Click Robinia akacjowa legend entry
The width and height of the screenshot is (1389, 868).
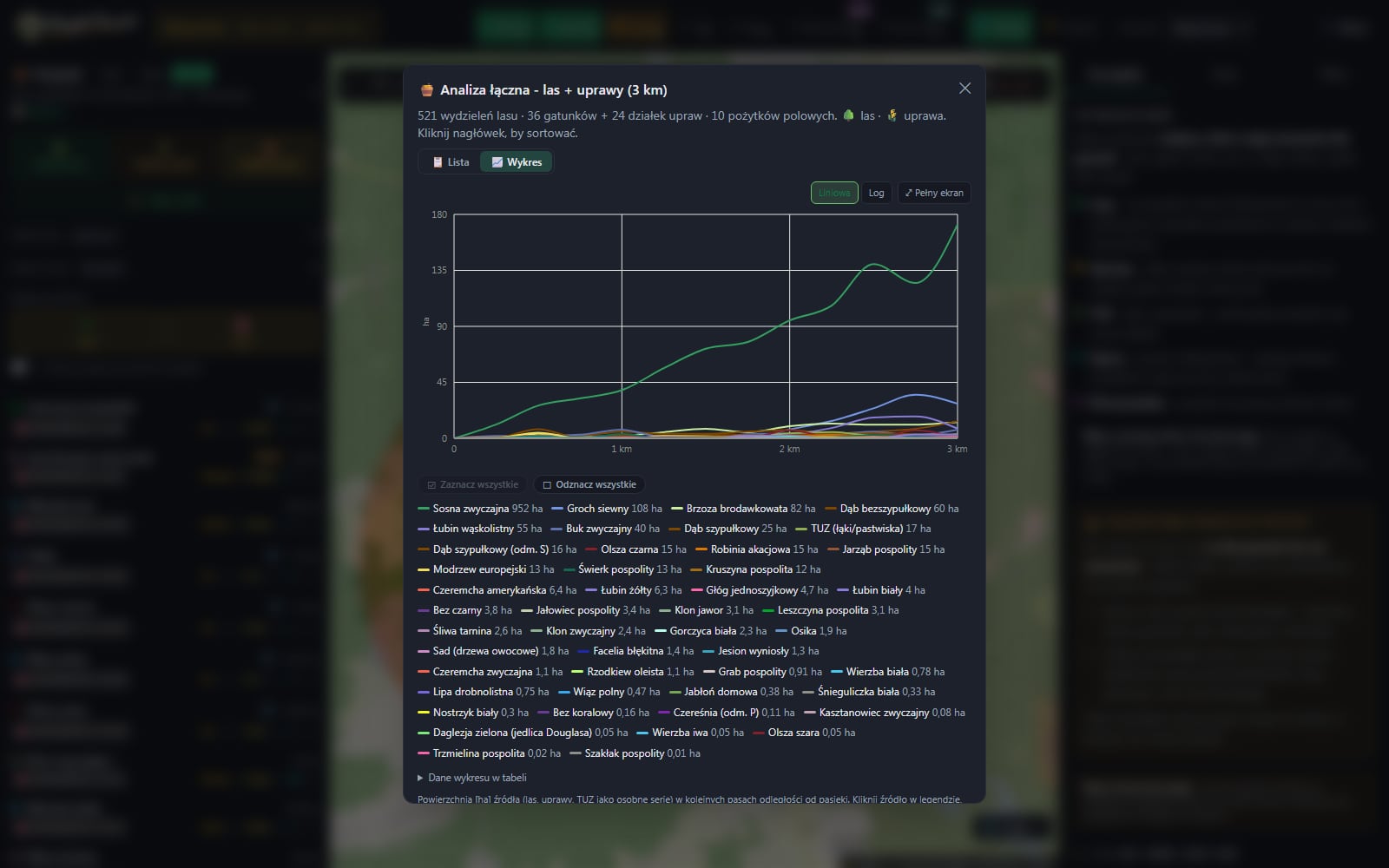pyautogui.click(x=756, y=549)
